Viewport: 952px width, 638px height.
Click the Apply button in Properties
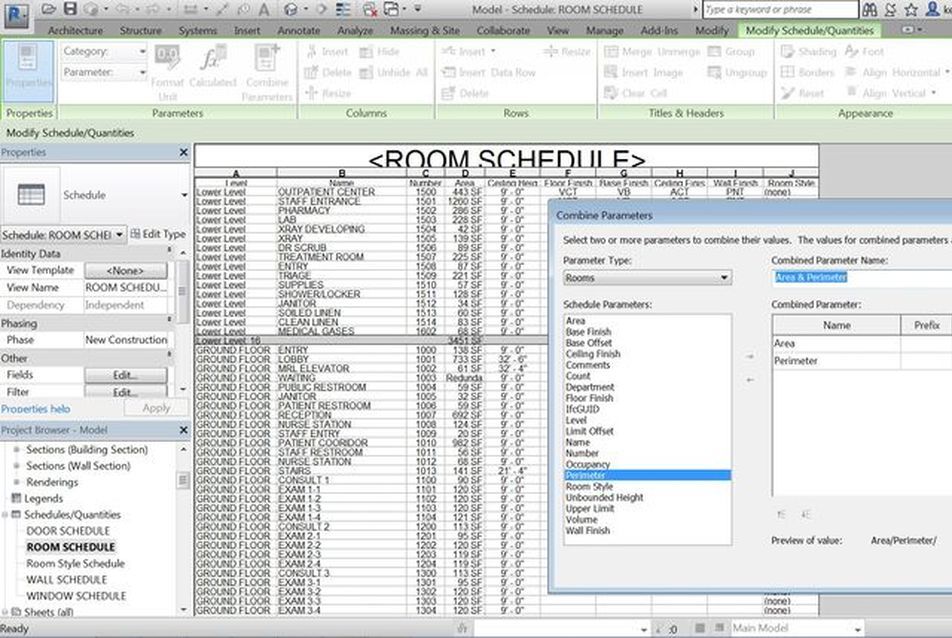(x=156, y=409)
